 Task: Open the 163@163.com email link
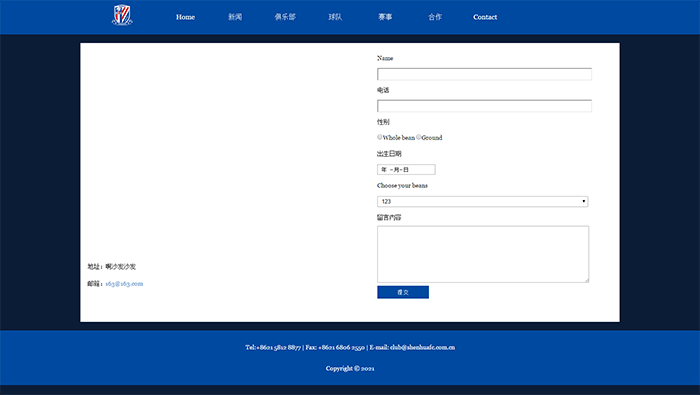124,284
